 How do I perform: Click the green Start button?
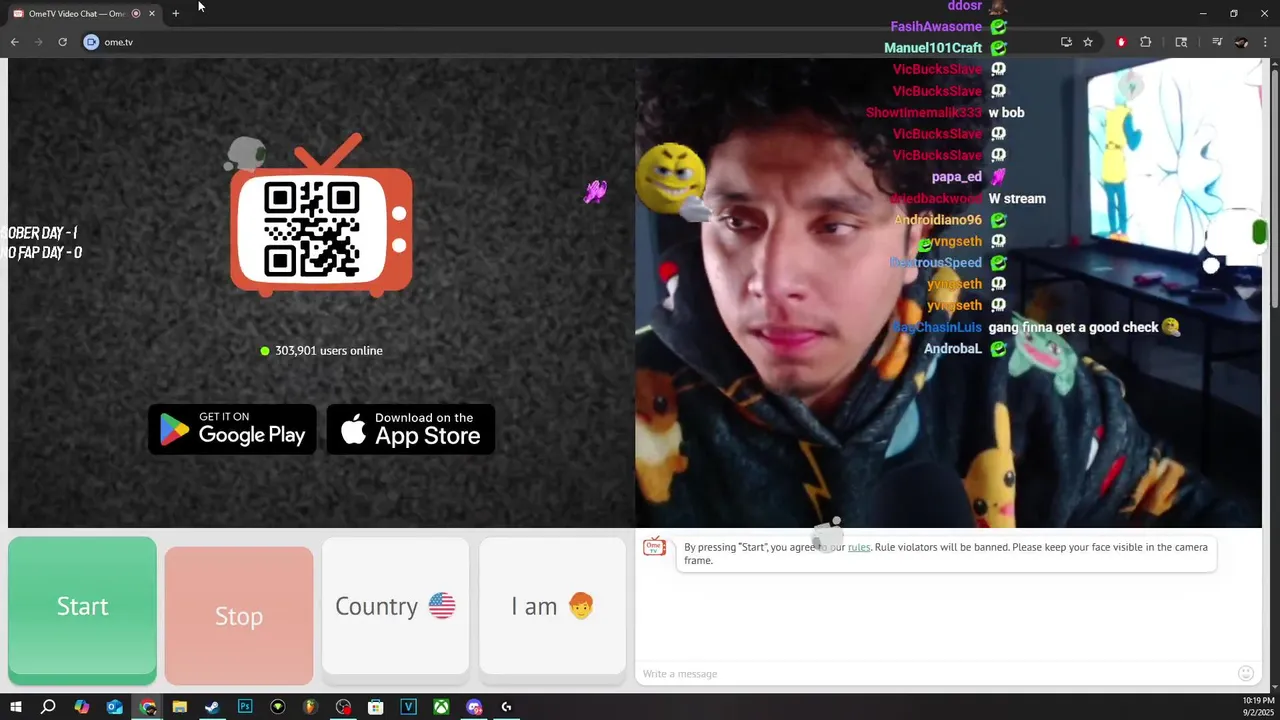coord(82,609)
